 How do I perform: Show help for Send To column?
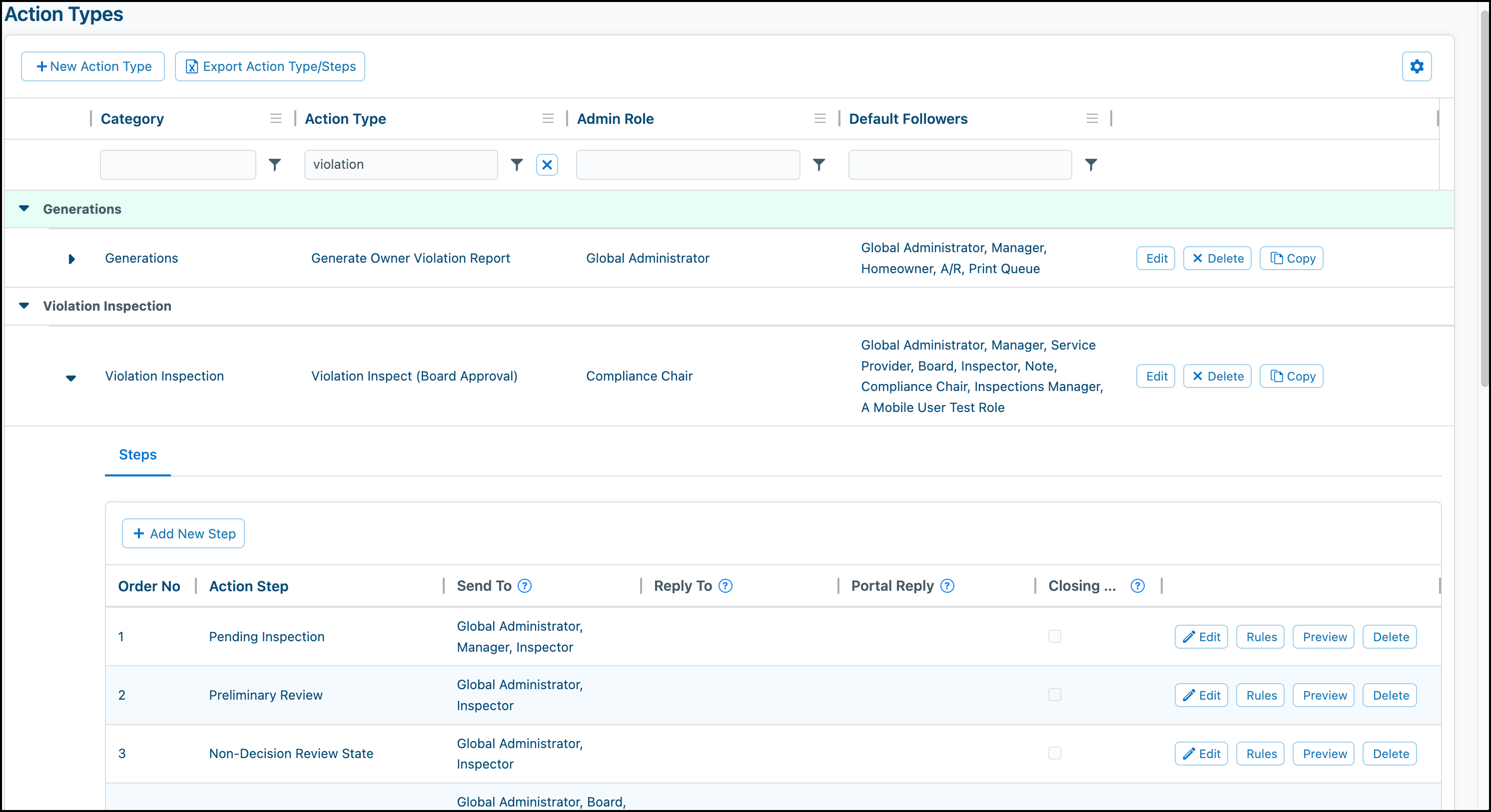click(524, 586)
